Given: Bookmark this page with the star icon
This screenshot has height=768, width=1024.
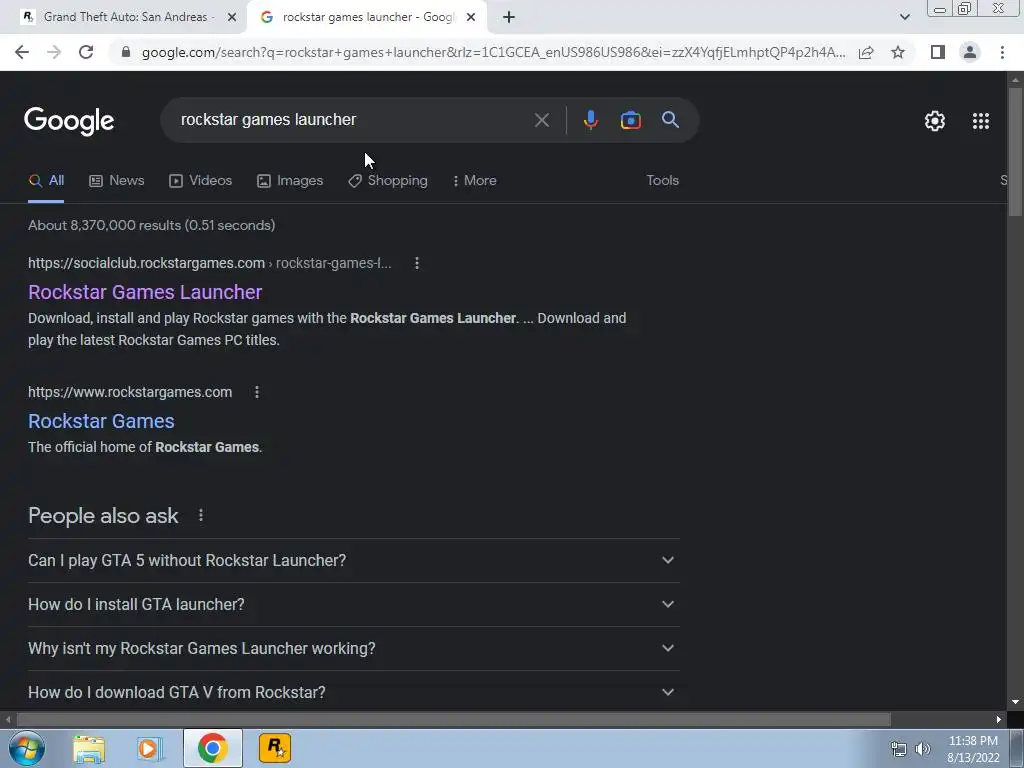Looking at the screenshot, I should pos(898,52).
